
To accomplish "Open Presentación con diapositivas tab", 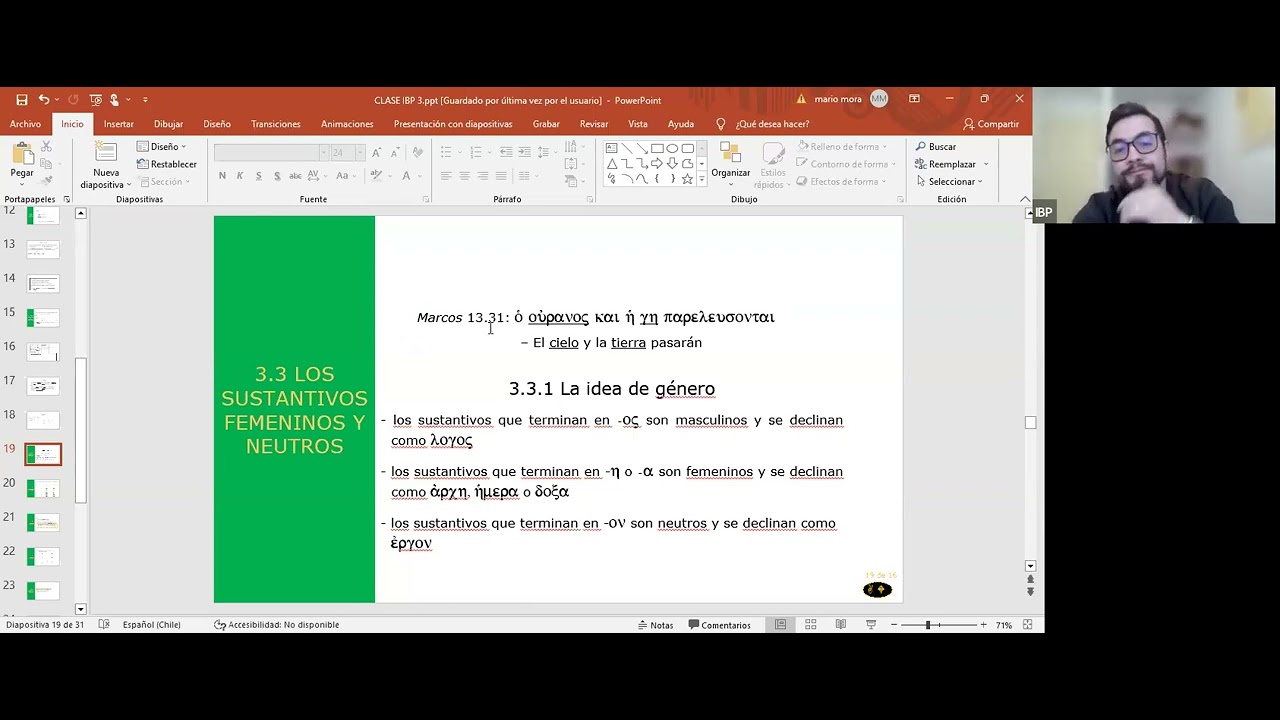I will point(453,124).
